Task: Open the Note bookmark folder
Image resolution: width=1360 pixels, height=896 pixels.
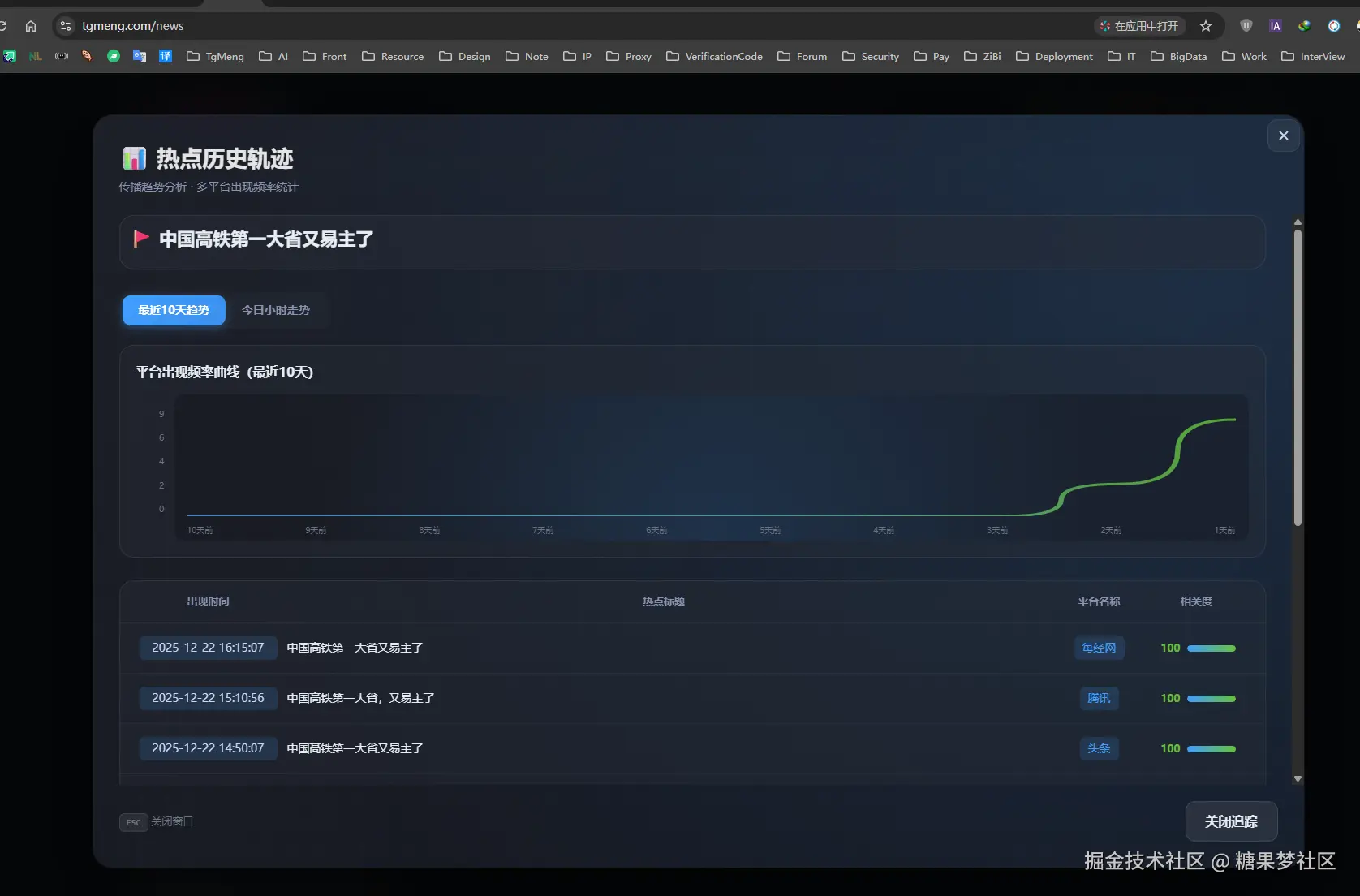Action: coord(527,56)
